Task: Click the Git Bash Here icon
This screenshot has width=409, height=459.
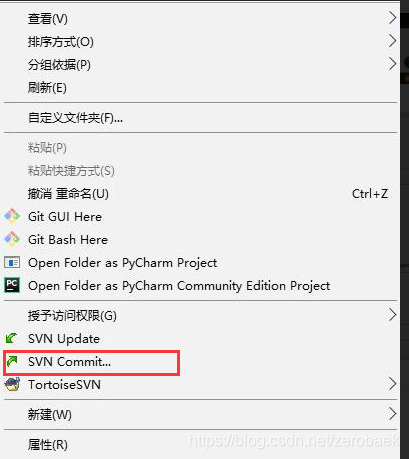Action: tap(12, 240)
